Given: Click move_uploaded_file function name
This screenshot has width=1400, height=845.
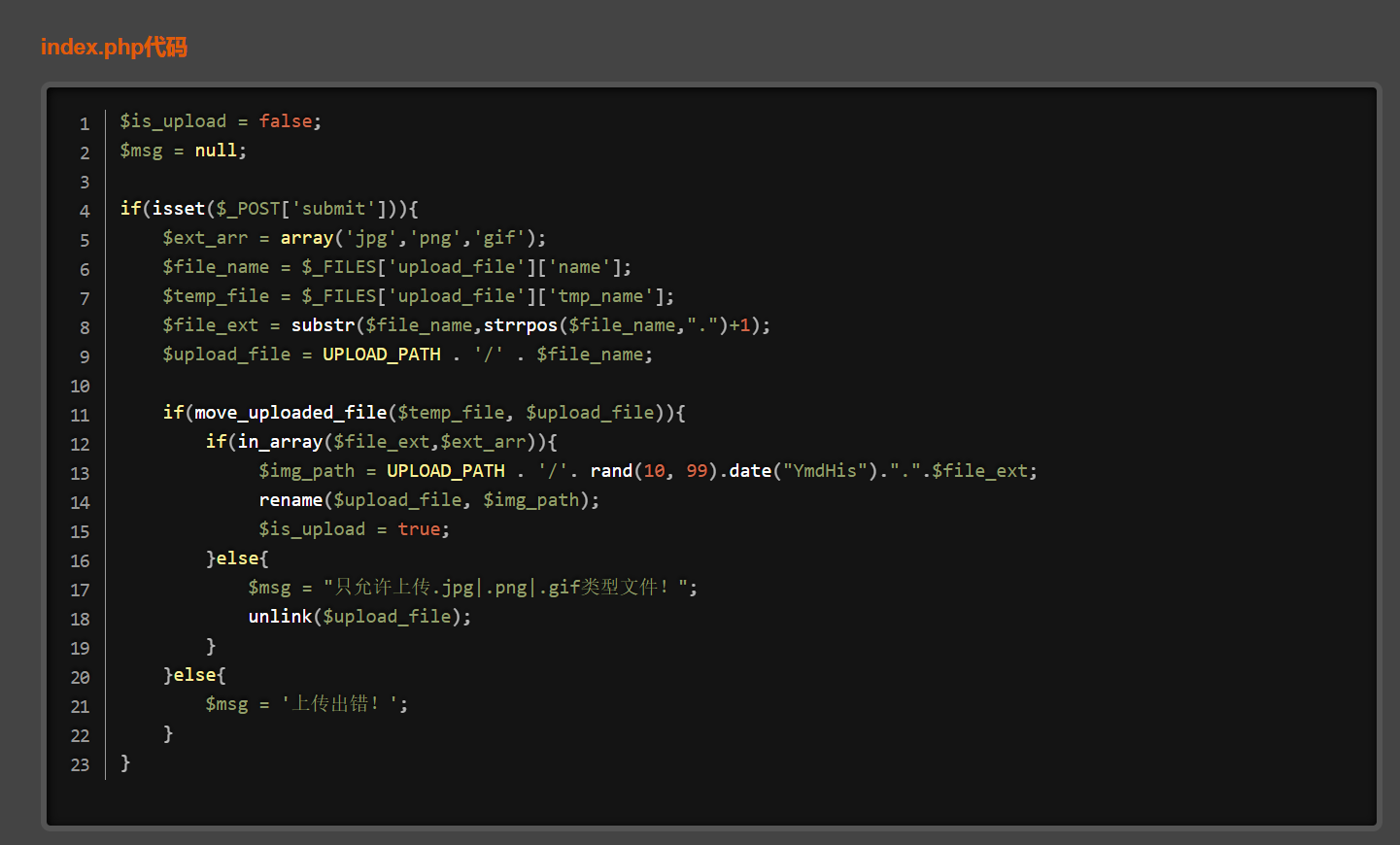Looking at the screenshot, I should pyautogui.click(x=290, y=413).
